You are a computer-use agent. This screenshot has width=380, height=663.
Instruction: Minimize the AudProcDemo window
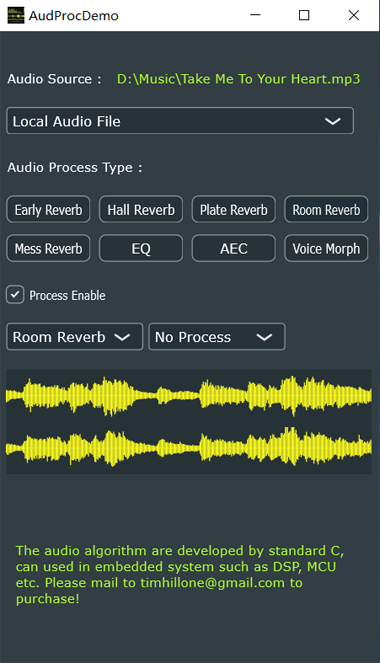(255, 15)
